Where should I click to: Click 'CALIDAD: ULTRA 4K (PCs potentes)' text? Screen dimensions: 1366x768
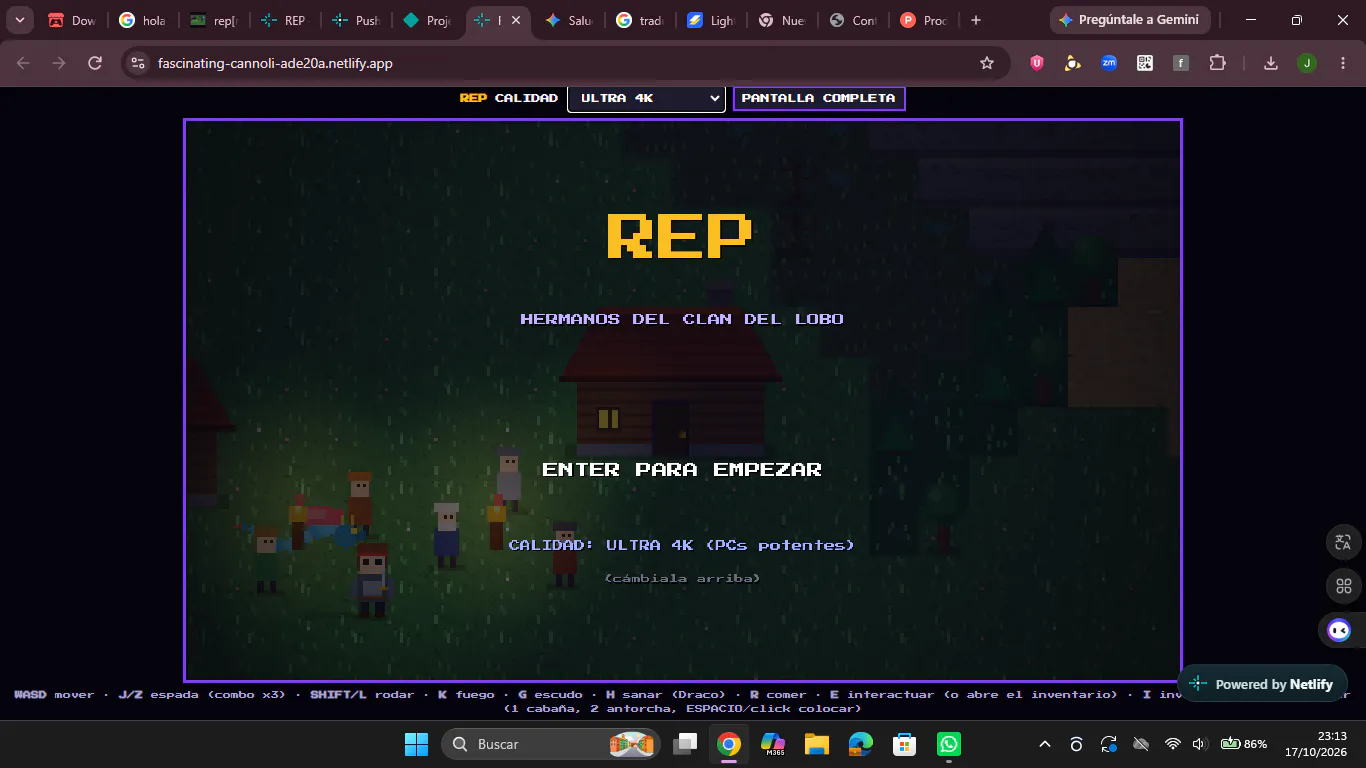[x=682, y=545]
